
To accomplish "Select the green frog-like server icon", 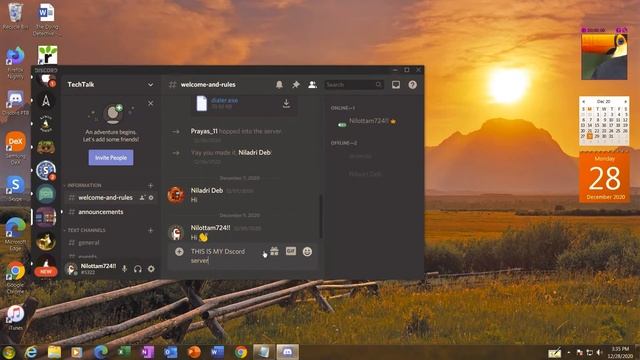I will (46, 147).
